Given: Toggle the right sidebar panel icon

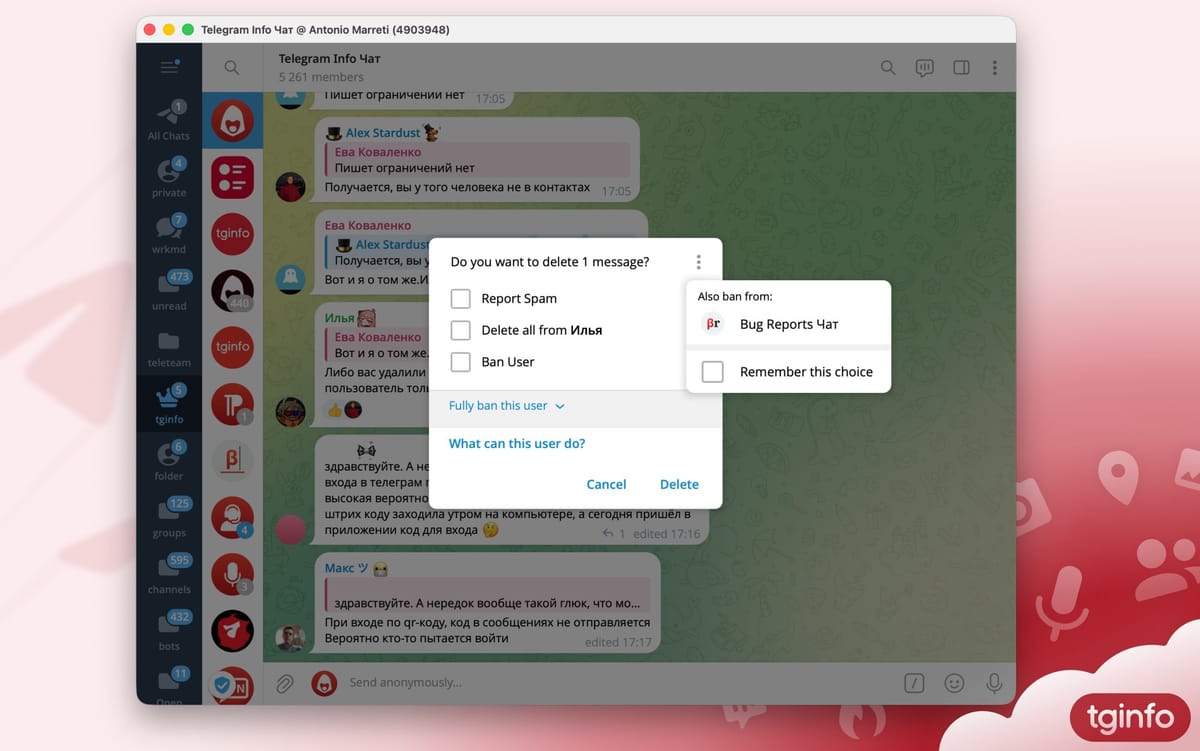Looking at the screenshot, I should tap(961, 67).
